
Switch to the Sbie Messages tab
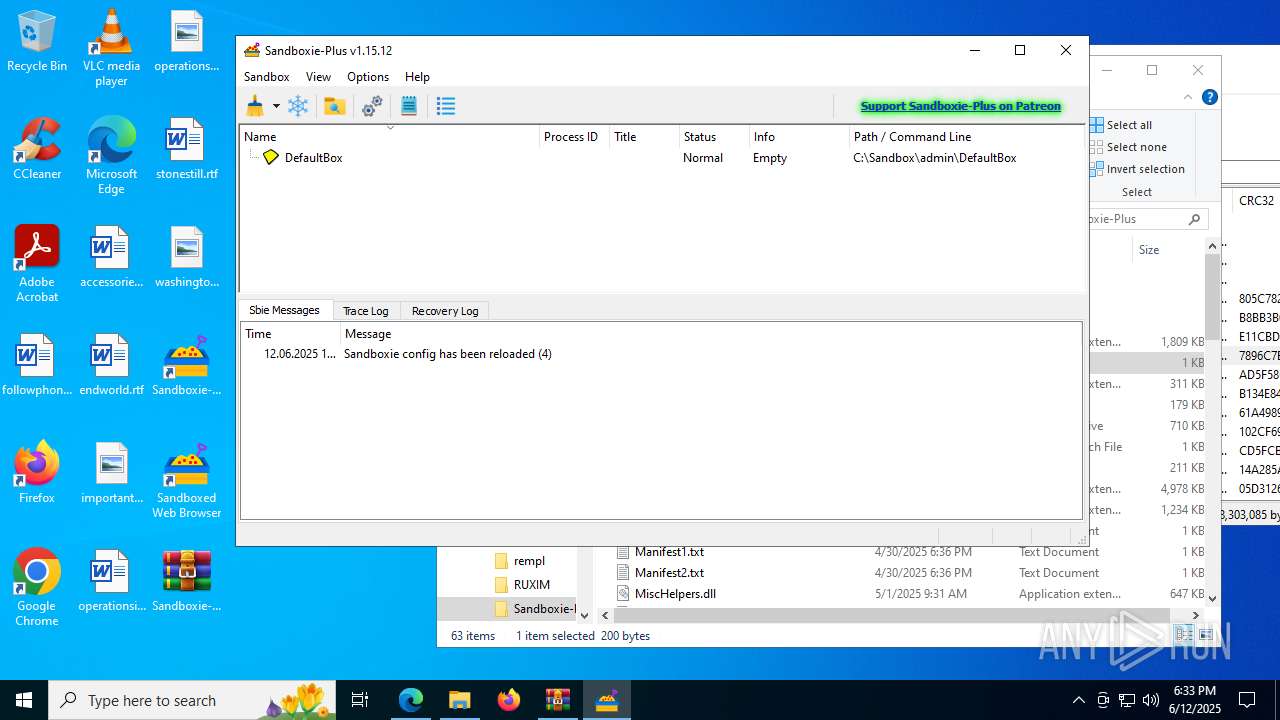coord(284,310)
